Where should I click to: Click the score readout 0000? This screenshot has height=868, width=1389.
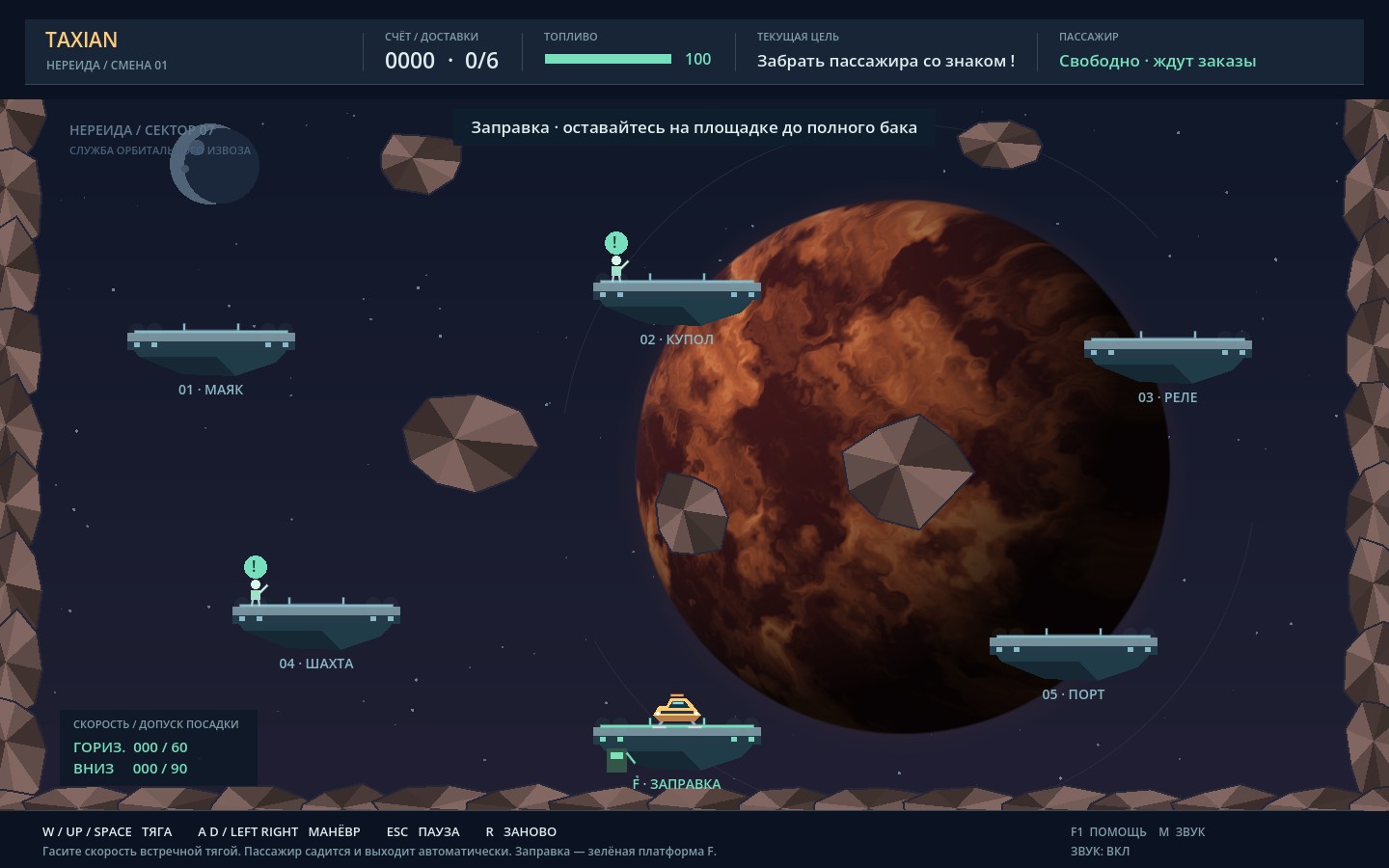(410, 61)
